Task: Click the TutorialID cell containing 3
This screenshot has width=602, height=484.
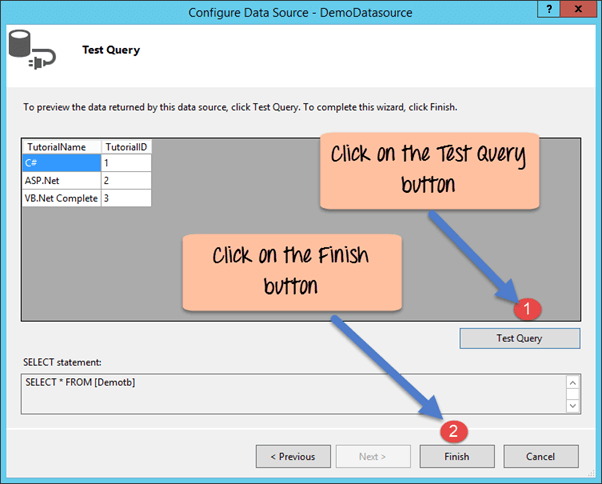Action: coord(126,198)
